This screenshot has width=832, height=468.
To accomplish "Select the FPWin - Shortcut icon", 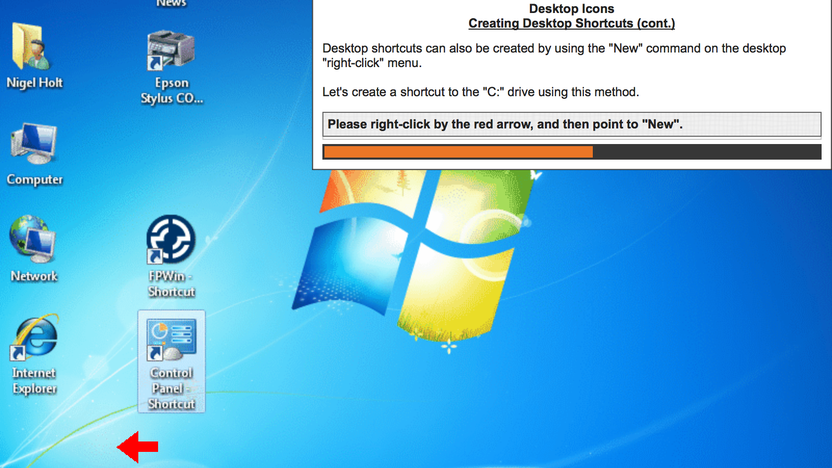I will [171, 239].
